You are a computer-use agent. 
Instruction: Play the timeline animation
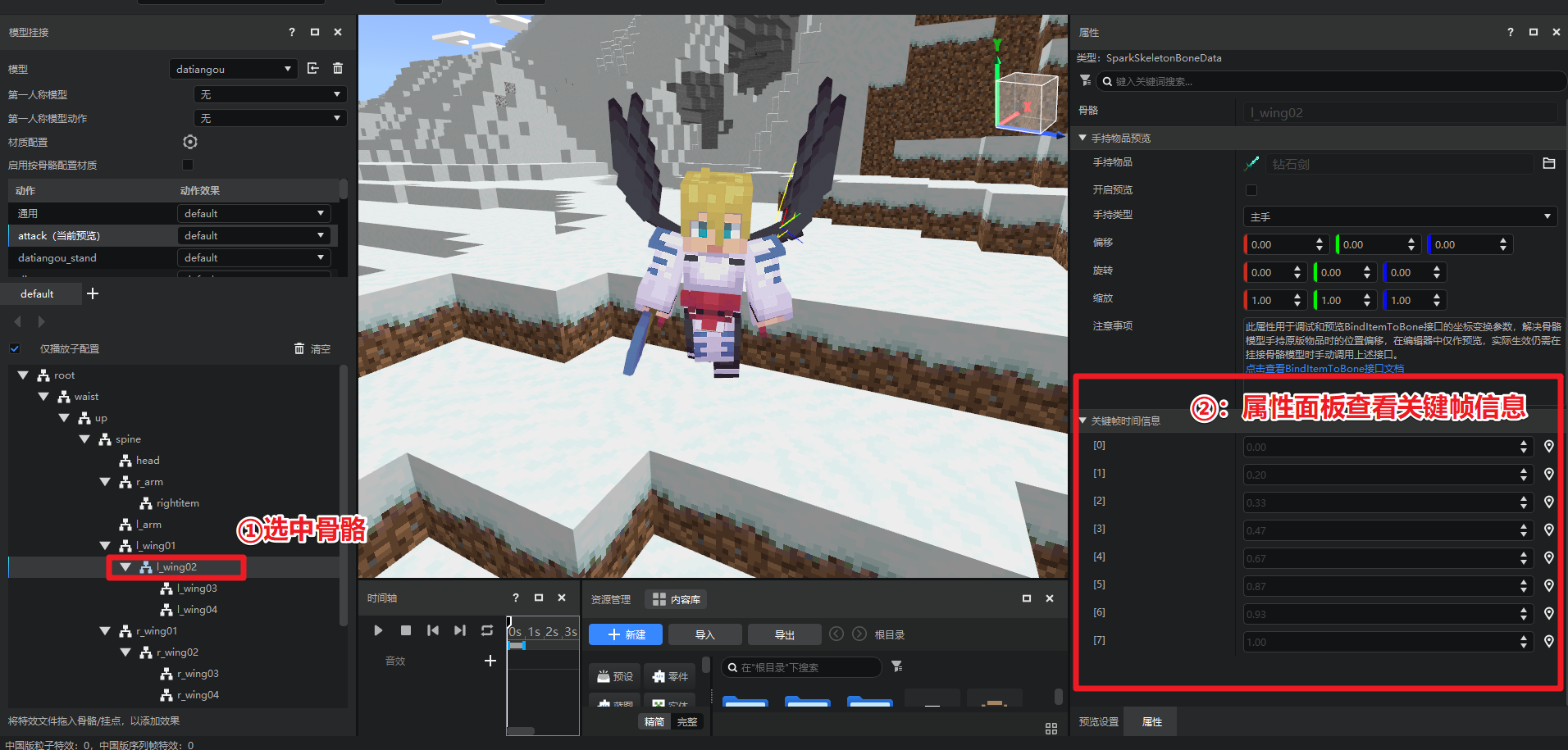point(378,630)
